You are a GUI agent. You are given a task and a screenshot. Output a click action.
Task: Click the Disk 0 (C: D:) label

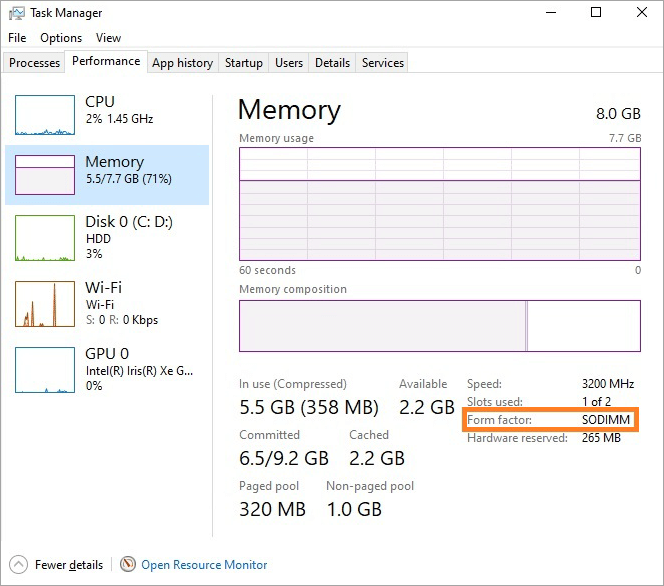pyautogui.click(x=129, y=221)
